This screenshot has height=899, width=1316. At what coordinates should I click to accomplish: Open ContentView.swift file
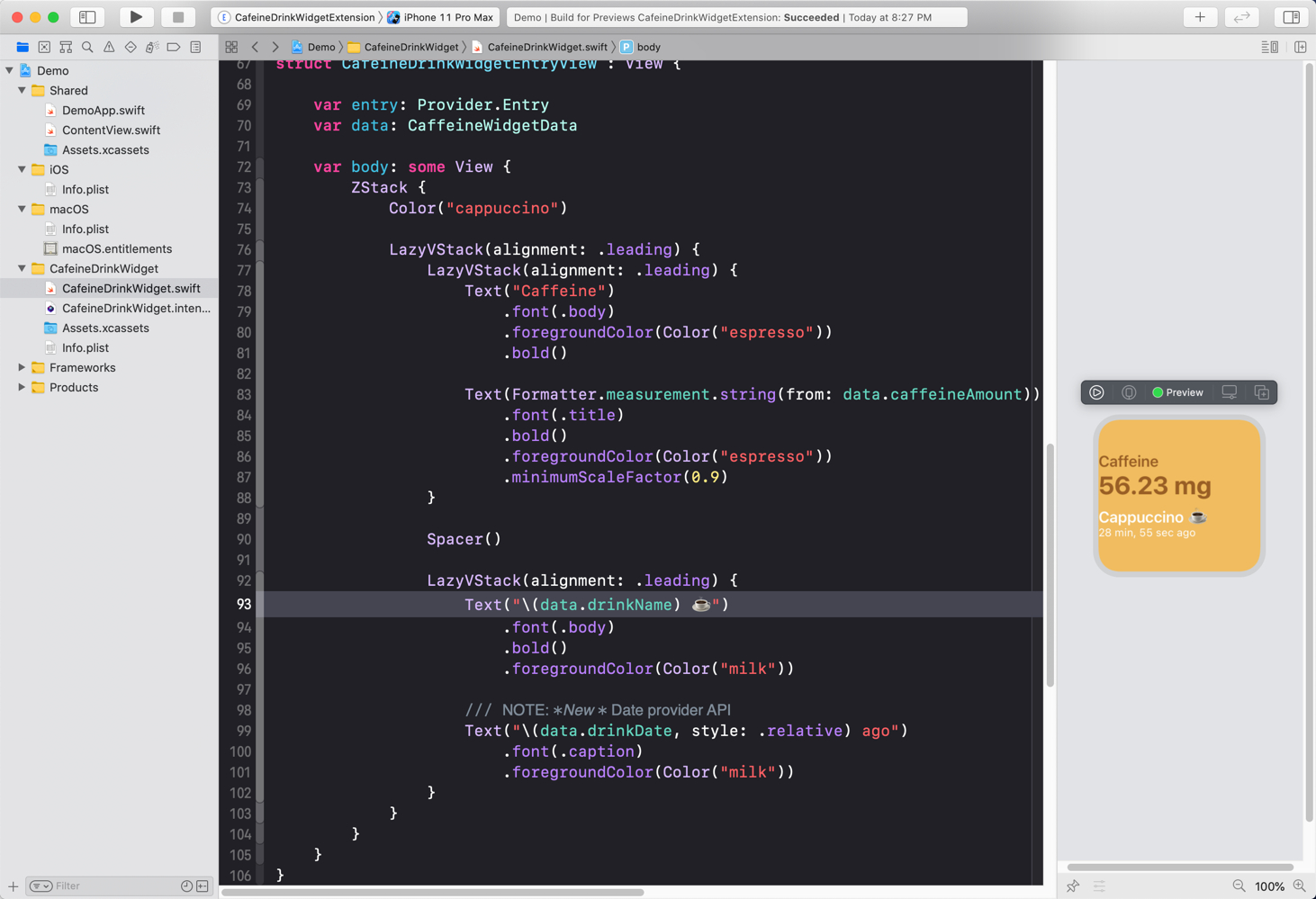[x=111, y=130]
